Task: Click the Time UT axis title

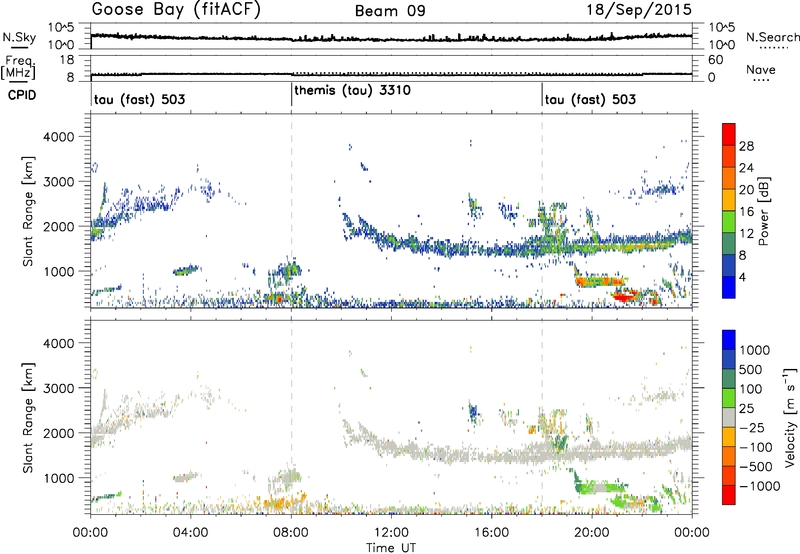Action: point(391,548)
